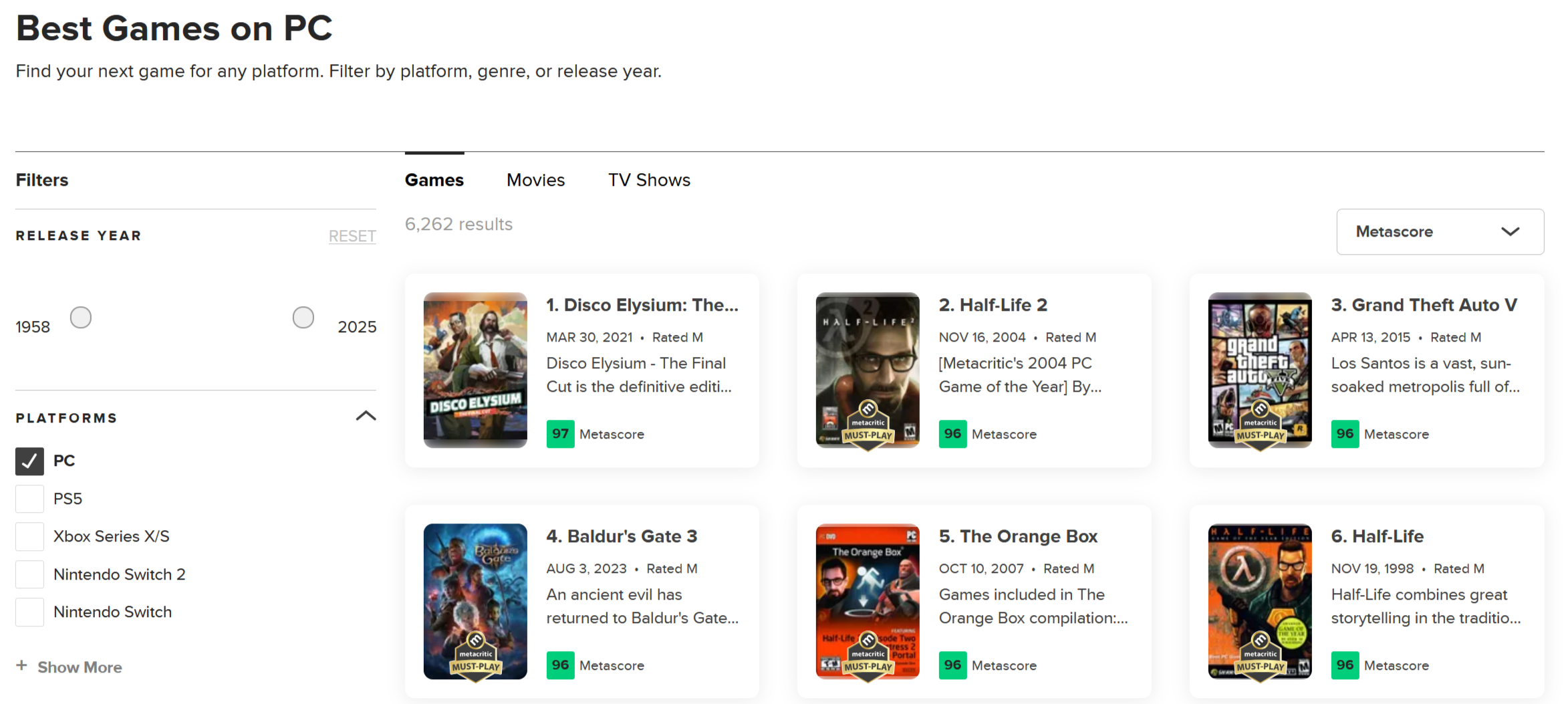Click the Disco Elysium cover art
Image resolution: width=1568 pixels, height=704 pixels.
475,370
